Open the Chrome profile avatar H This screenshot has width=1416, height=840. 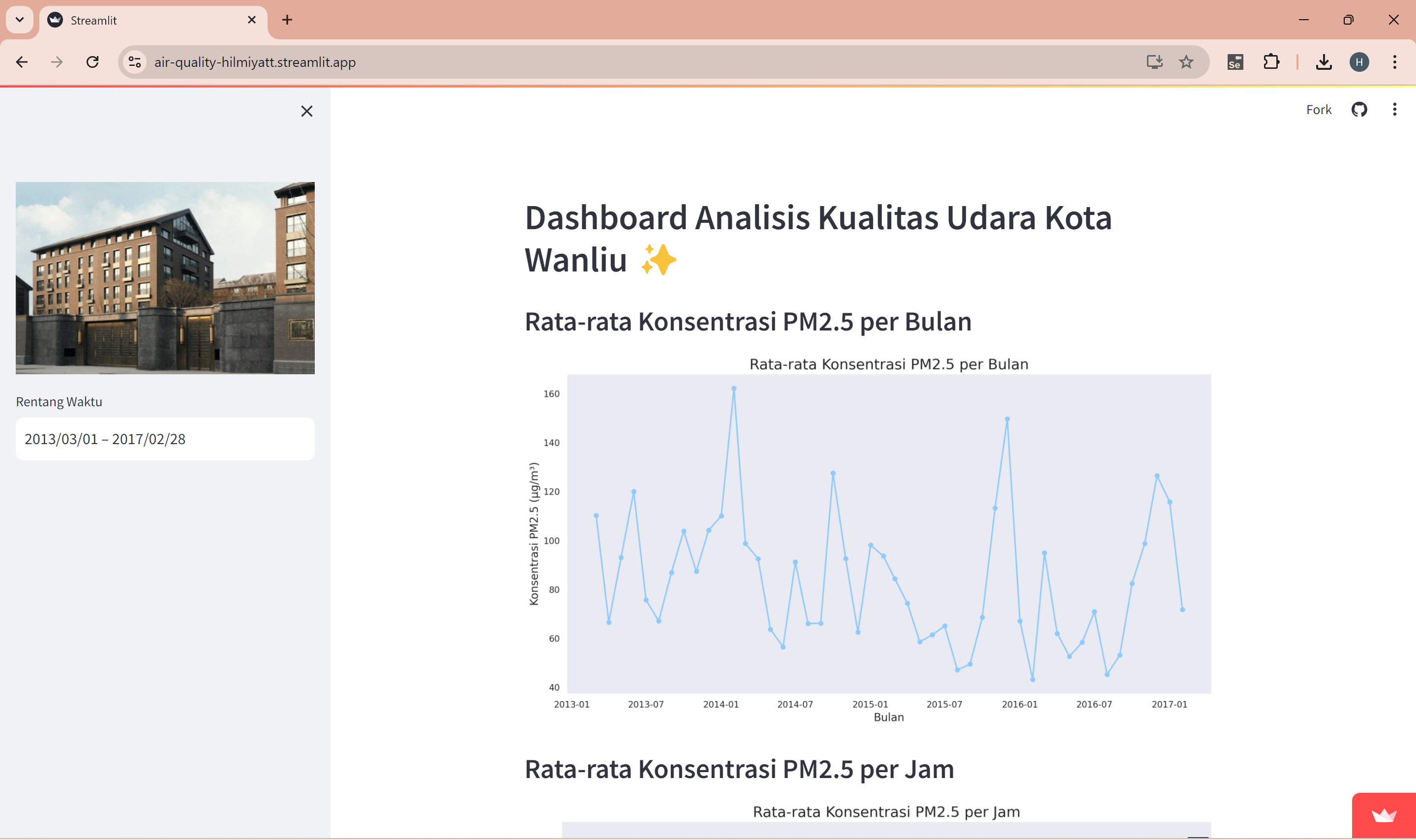[x=1359, y=61]
